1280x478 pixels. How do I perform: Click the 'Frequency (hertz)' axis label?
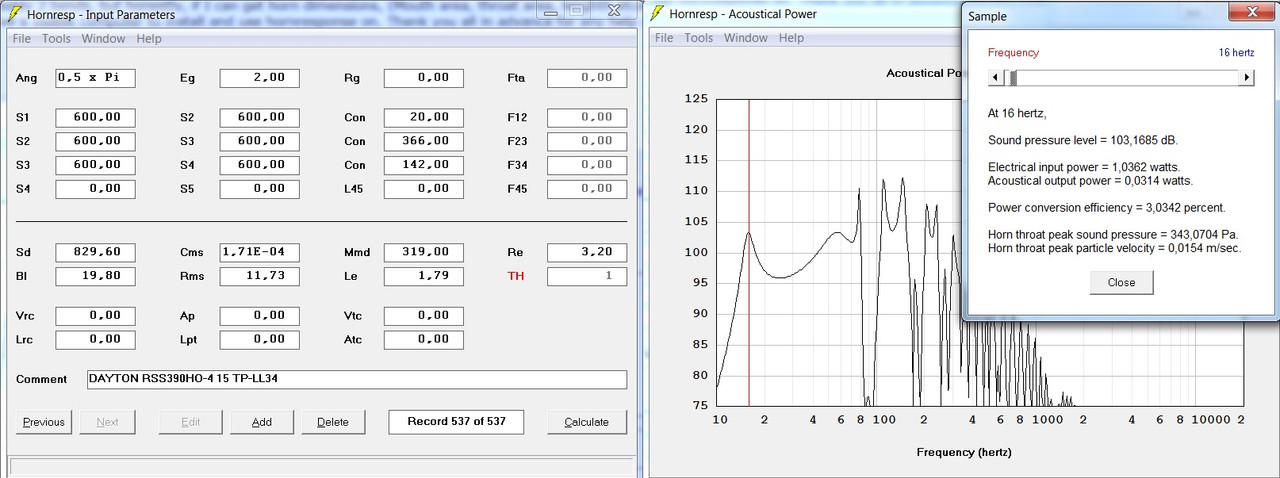click(x=964, y=452)
